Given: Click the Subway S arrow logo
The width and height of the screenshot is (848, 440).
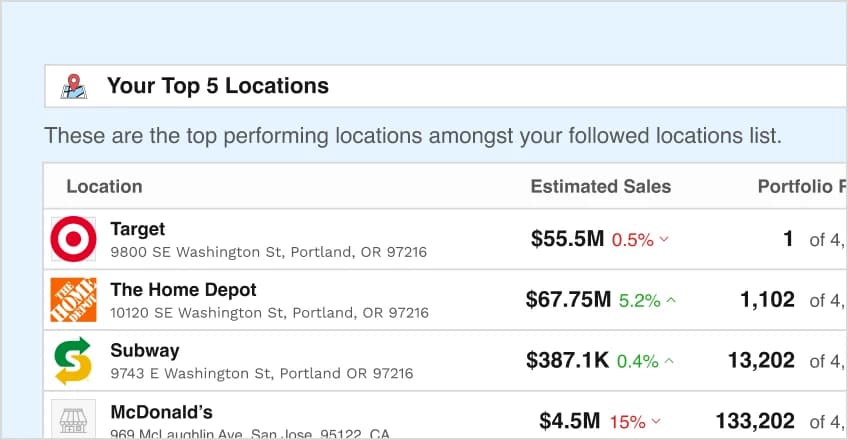Looking at the screenshot, I should coord(73,361).
